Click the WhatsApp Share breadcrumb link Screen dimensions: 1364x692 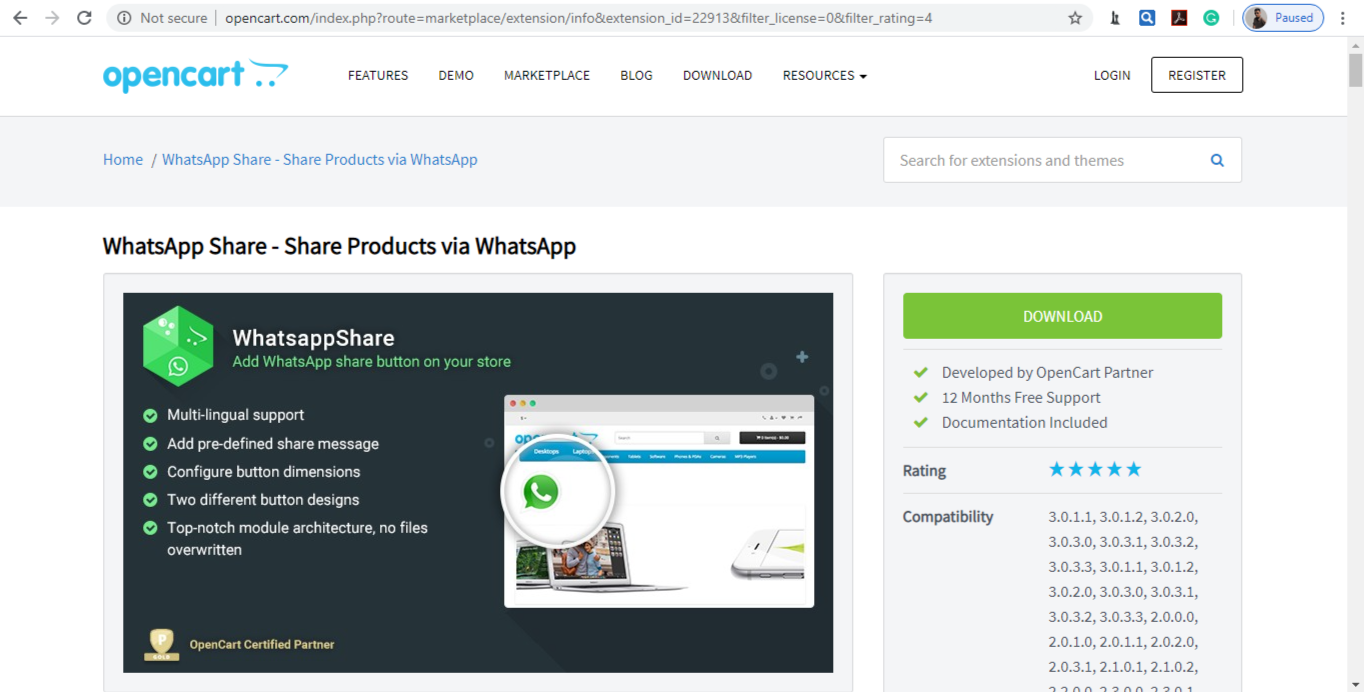(320, 160)
